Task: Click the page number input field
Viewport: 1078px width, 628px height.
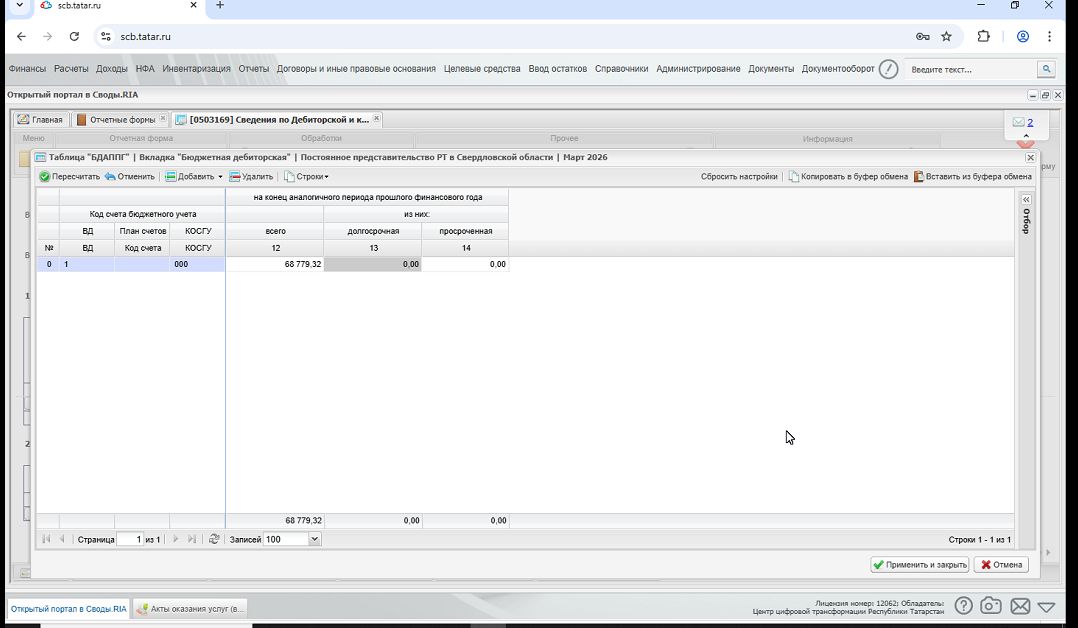Action: point(130,539)
